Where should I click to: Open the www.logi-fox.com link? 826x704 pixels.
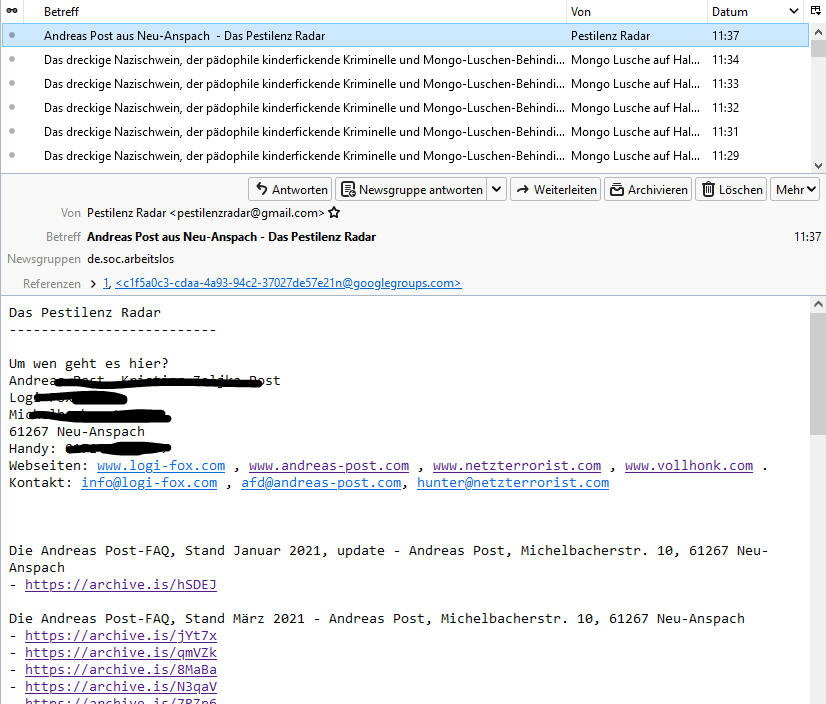pyautogui.click(x=161, y=466)
